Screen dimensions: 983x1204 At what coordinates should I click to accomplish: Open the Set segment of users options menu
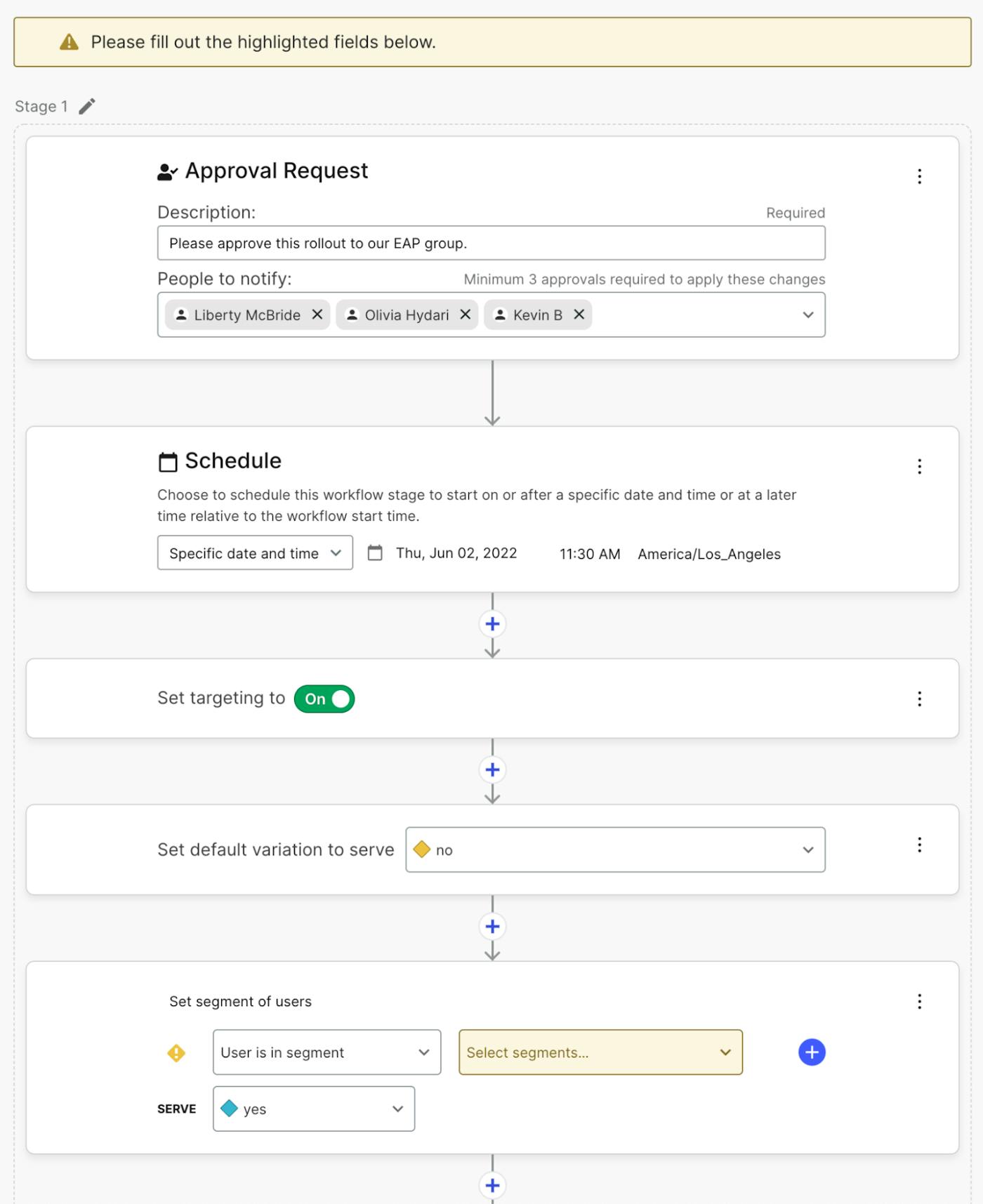[919, 1001]
